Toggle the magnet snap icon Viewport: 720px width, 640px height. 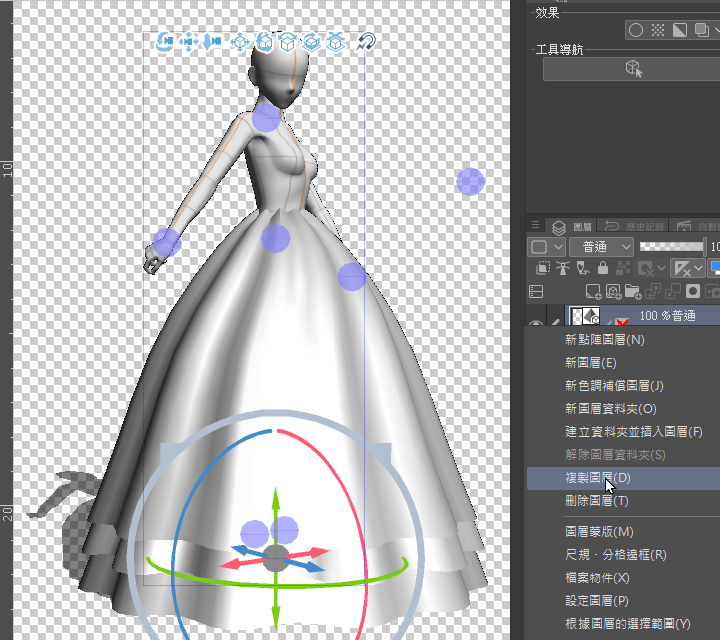(366, 42)
